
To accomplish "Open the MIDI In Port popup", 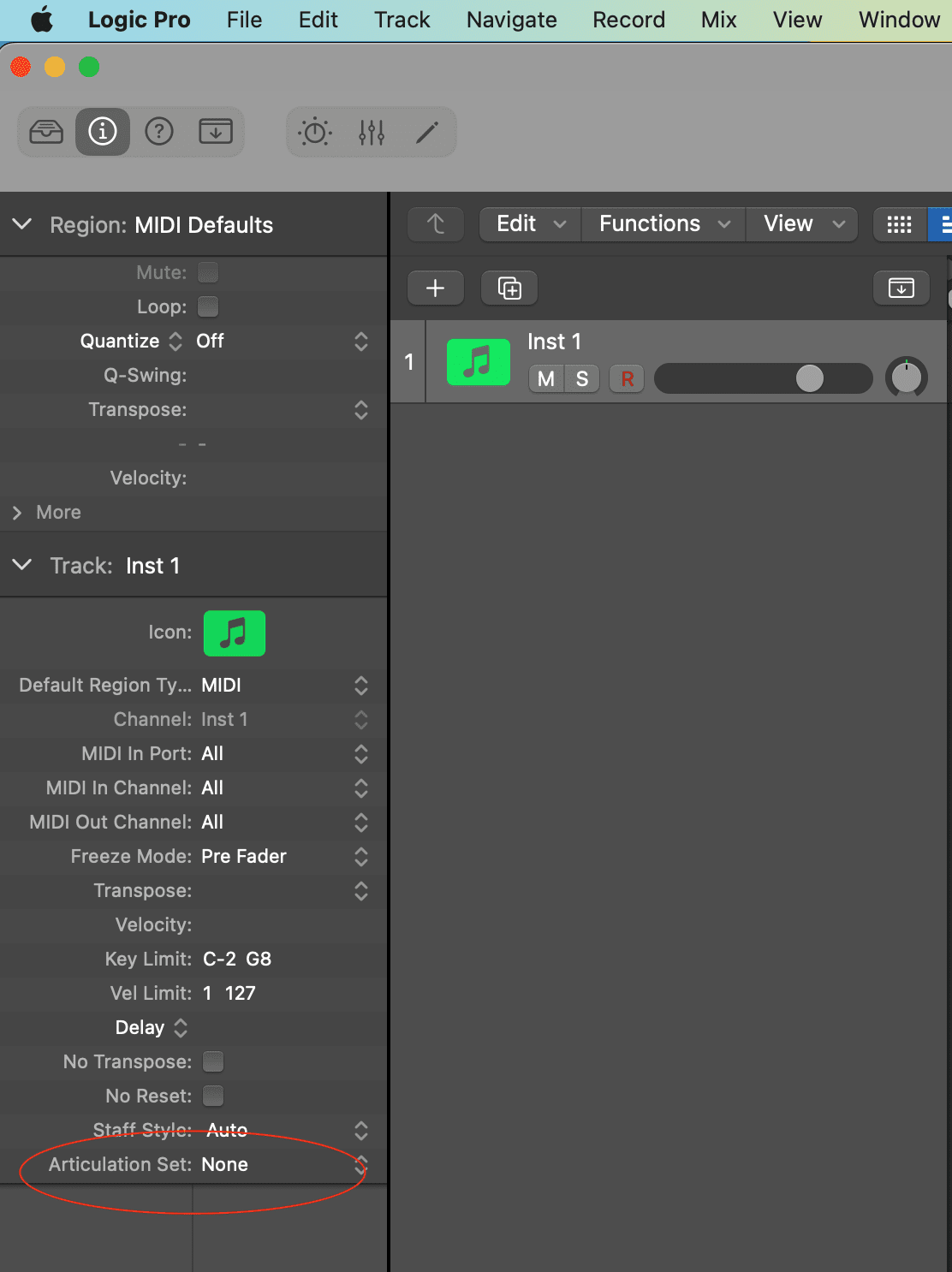I will click(285, 753).
